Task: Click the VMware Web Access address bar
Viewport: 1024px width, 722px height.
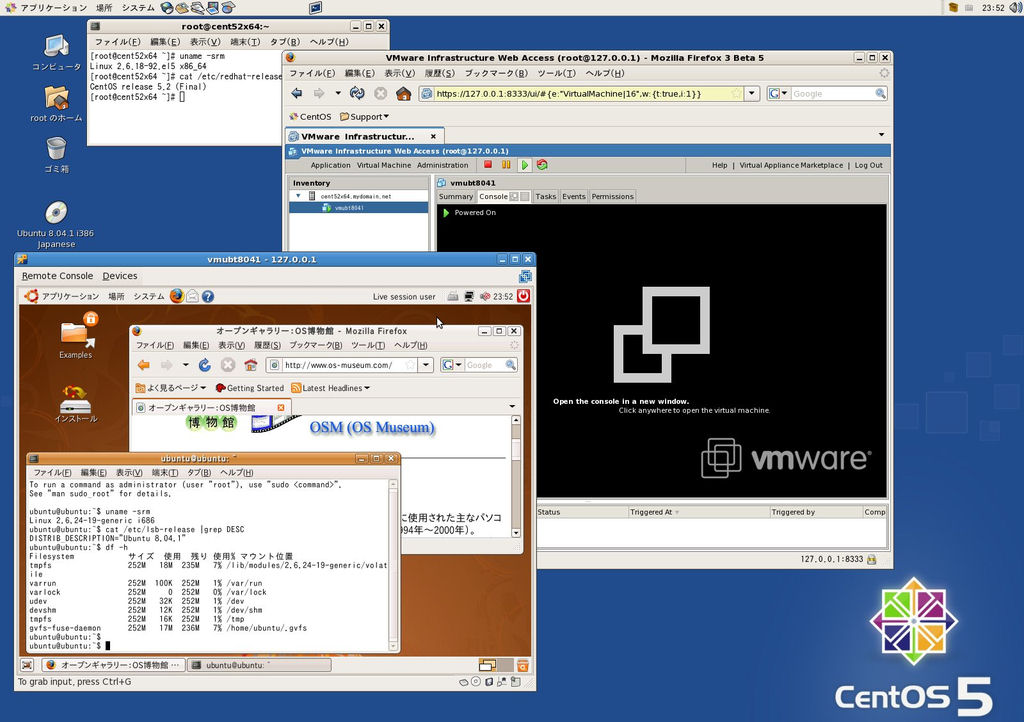Action: [x=581, y=93]
